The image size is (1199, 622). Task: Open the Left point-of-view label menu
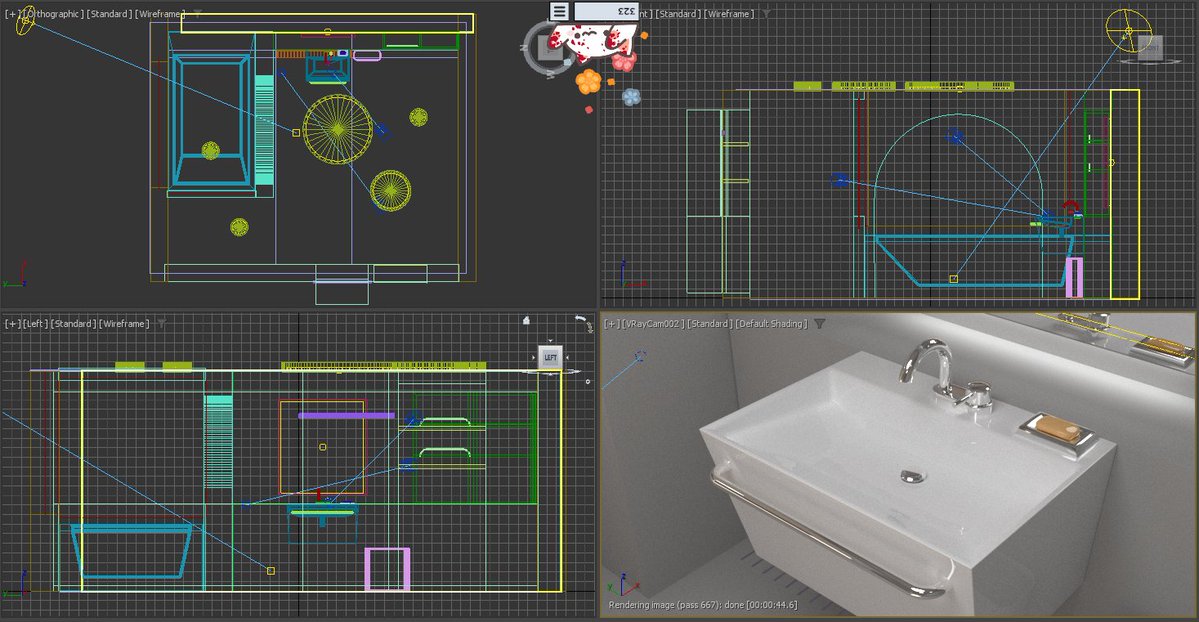[x=34, y=324]
